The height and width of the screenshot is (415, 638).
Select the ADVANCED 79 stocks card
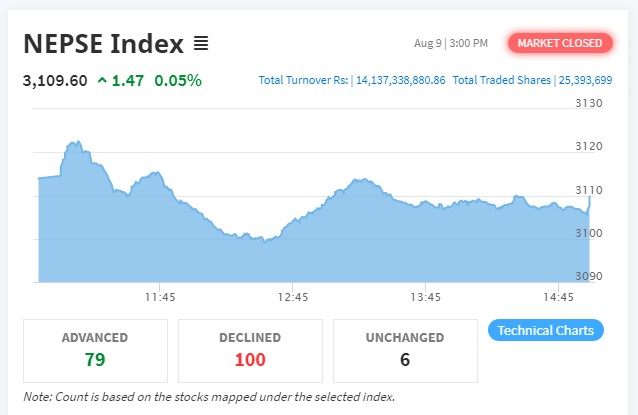click(x=95, y=349)
